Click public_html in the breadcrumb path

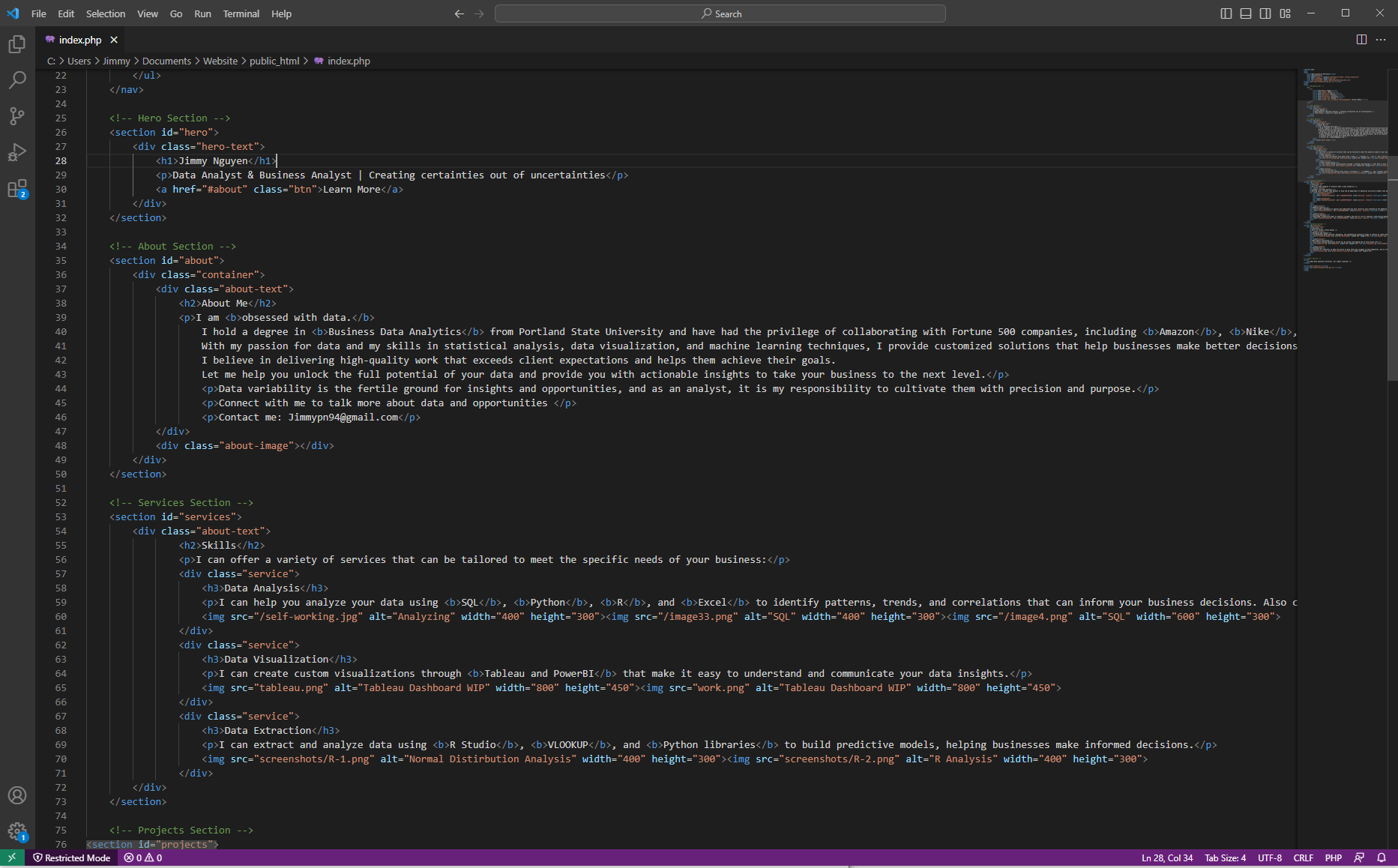(x=274, y=61)
